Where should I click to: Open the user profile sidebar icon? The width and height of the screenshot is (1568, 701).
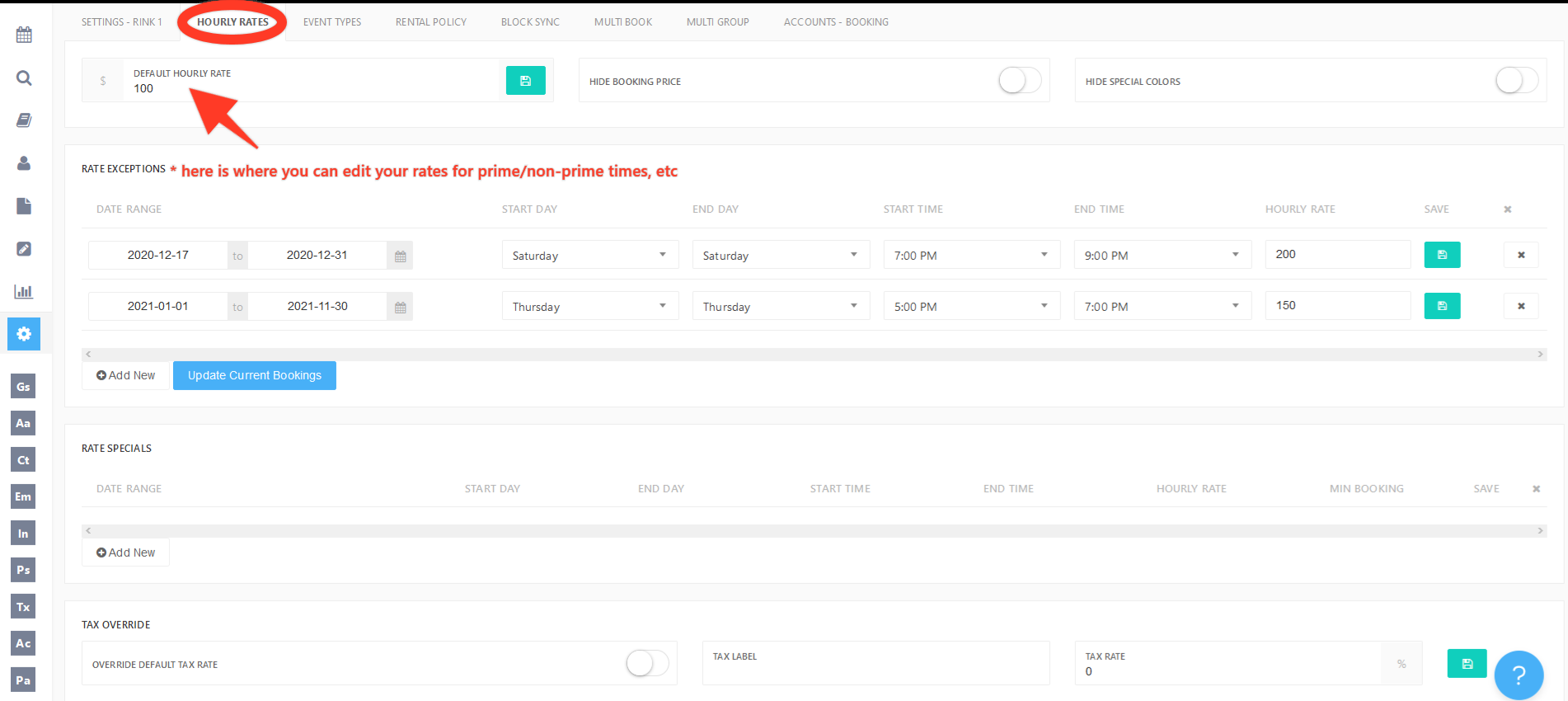point(24,163)
